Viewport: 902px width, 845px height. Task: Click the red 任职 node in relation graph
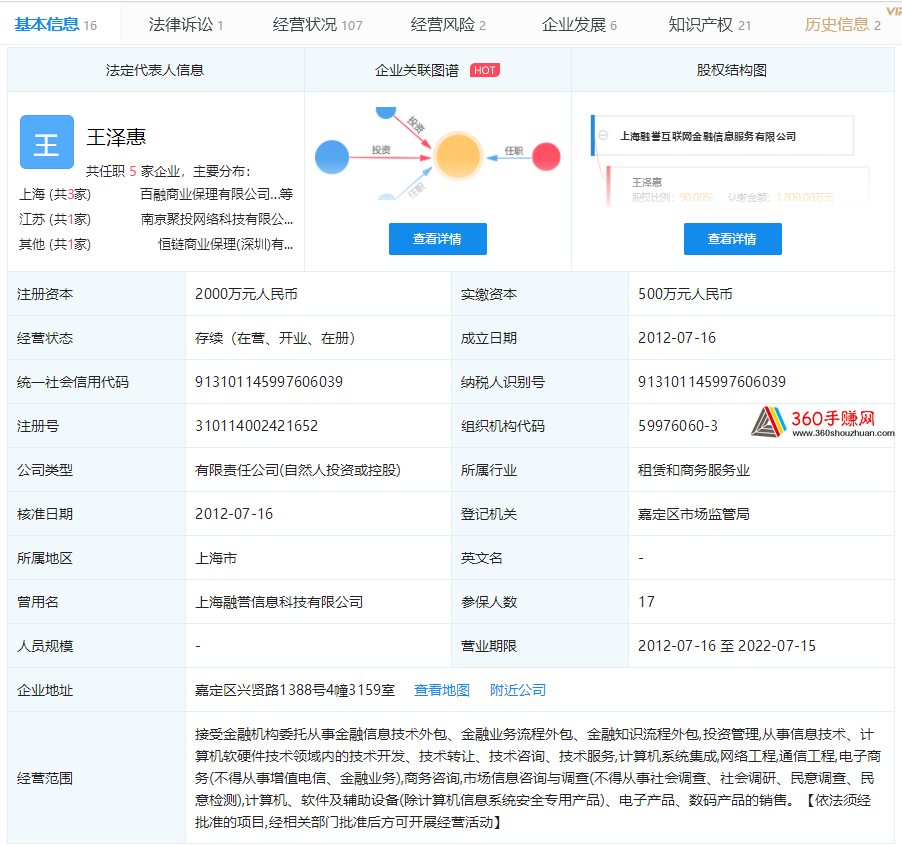[546, 156]
